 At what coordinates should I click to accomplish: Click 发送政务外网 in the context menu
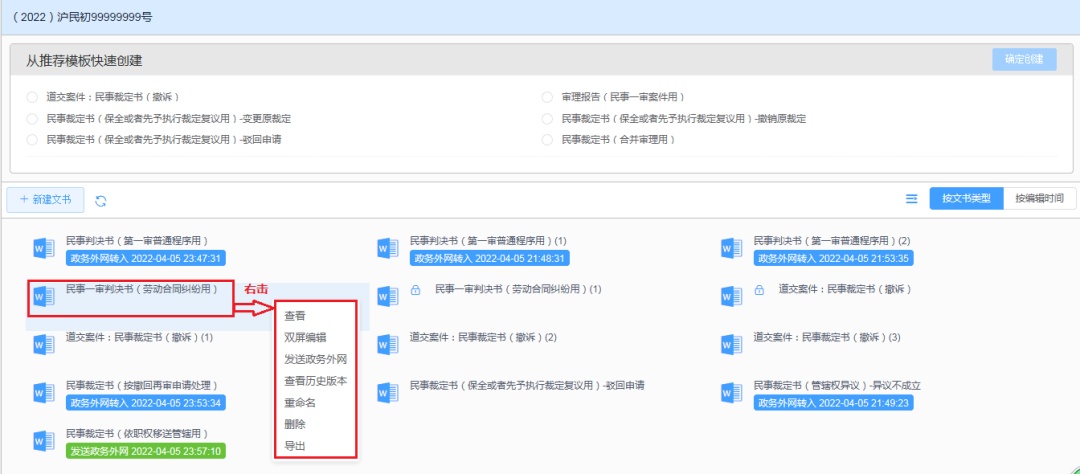coord(315,359)
